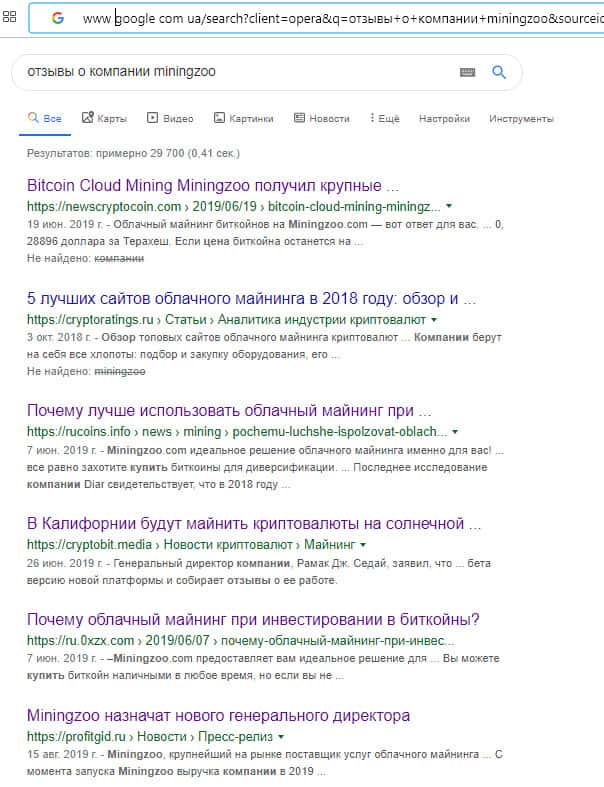Click the browser address bar URL field
604x787 pixels.
[x=317, y=19]
